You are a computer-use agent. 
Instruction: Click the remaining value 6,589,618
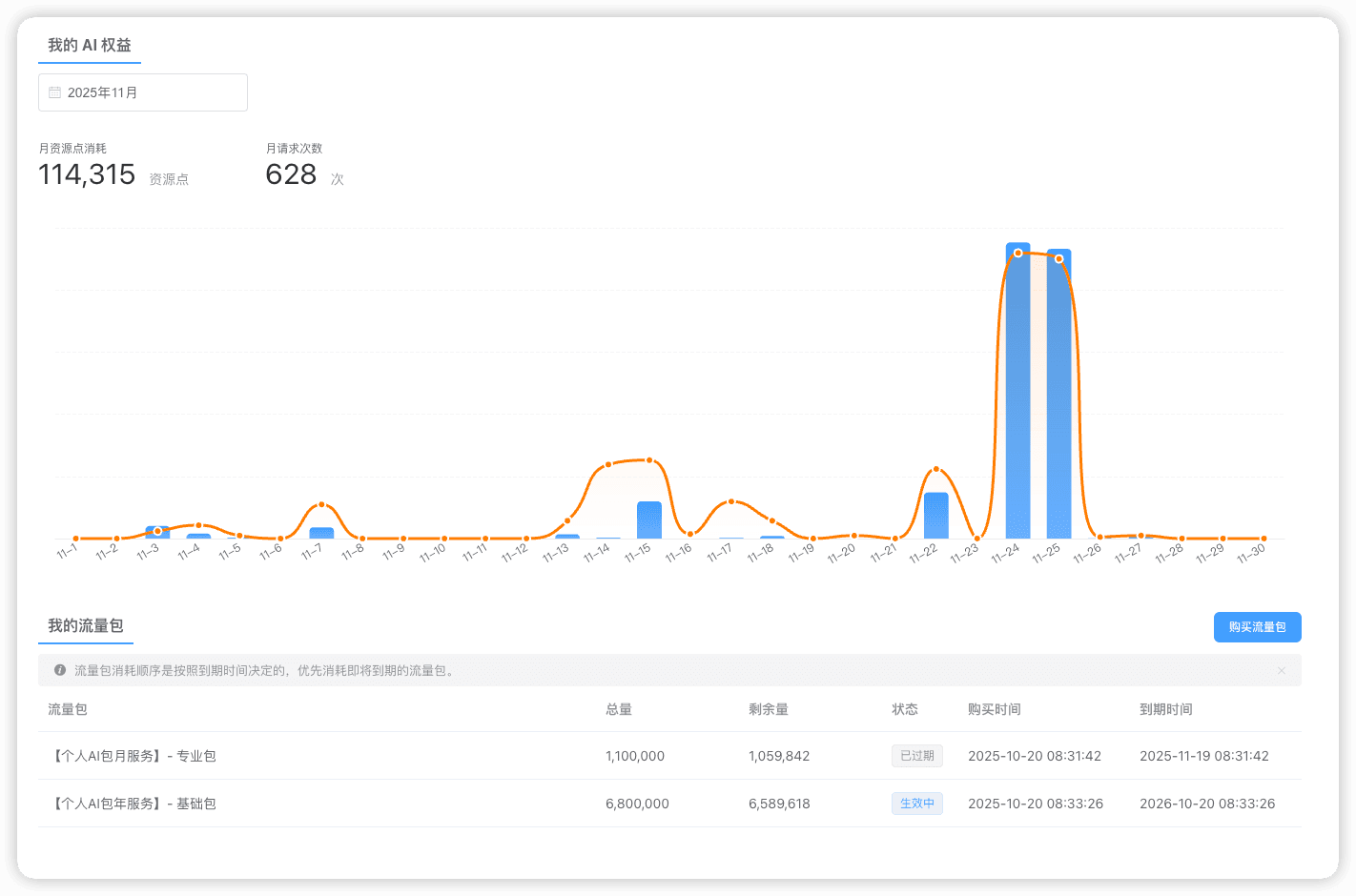pos(779,804)
